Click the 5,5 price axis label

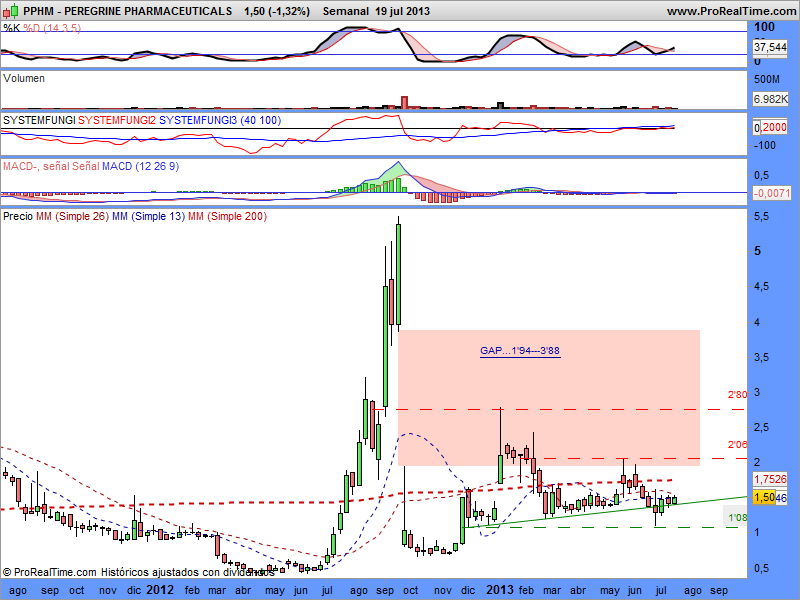(762, 217)
